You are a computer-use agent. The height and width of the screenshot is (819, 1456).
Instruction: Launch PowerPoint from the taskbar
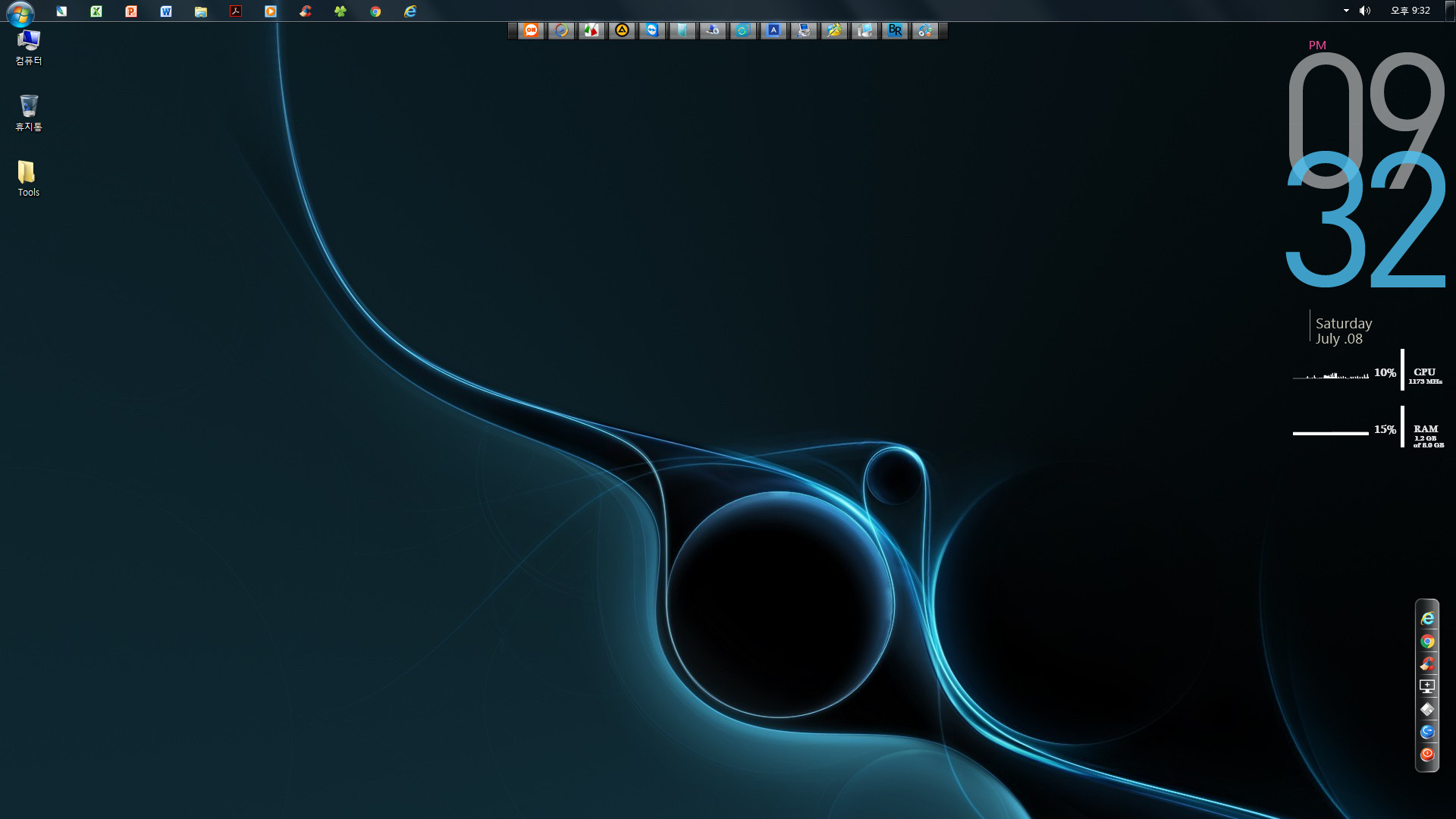point(131,11)
